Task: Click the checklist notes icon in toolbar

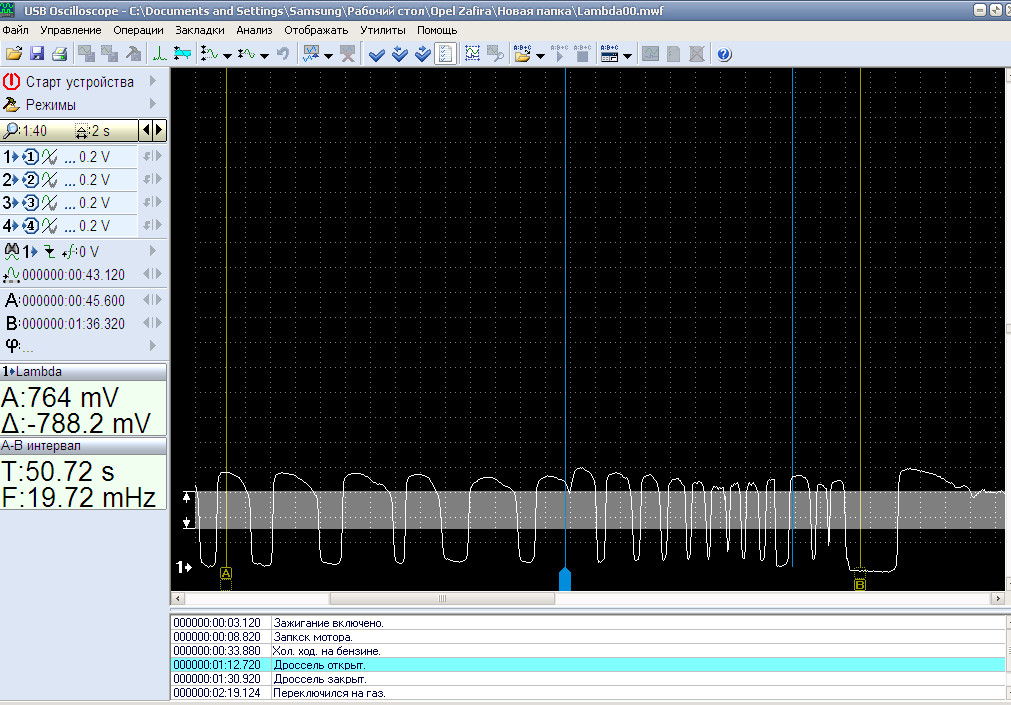Action: click(446, 54)
